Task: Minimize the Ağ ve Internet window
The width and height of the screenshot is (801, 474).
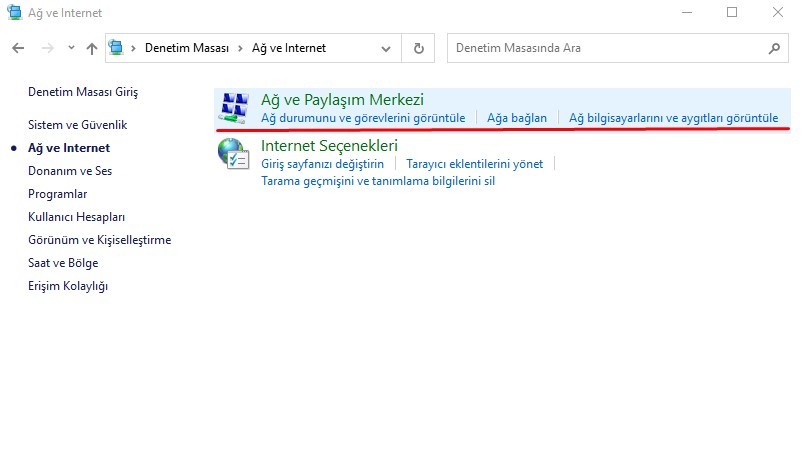Action: (687, 12)
